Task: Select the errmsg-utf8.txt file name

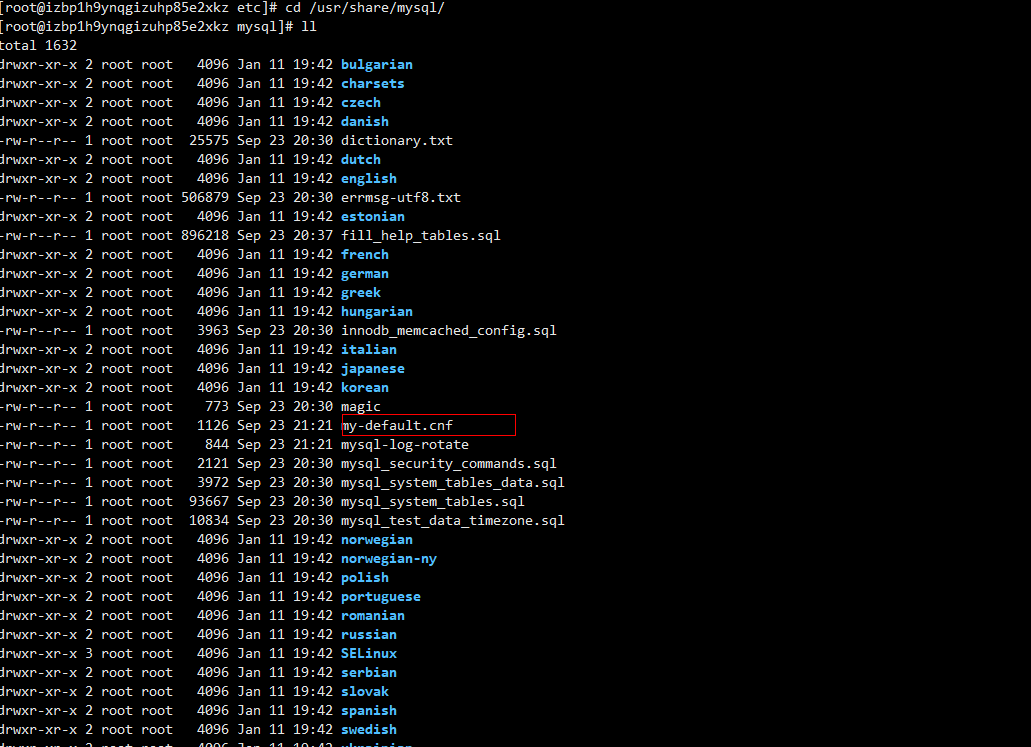Action: (401, 197)
